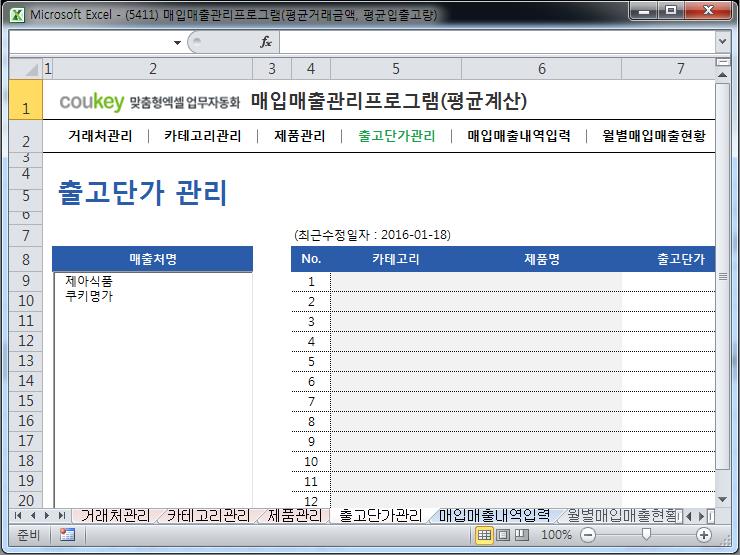Click the vertical split box above scrollbar
Viewport: 740px width, 555px height.
coord(722,62)
